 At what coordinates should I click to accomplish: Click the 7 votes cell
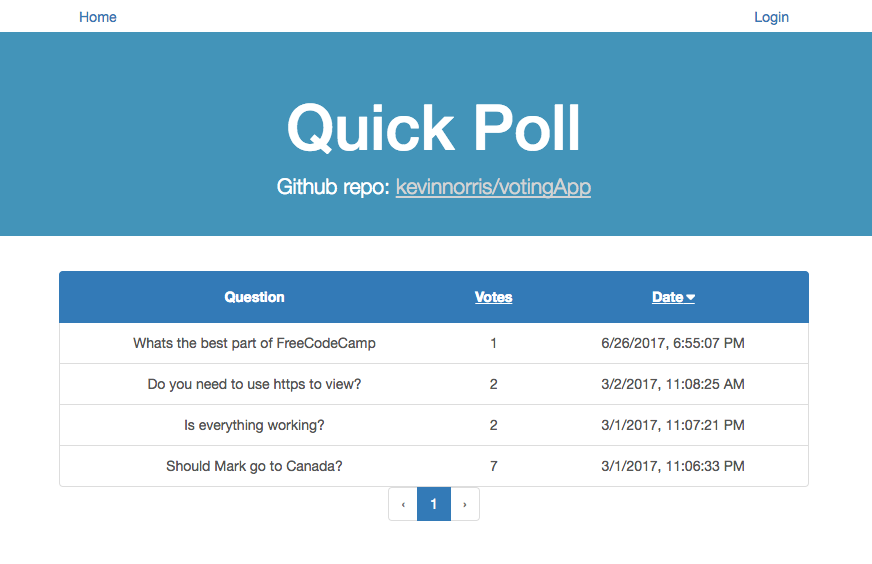click(x=494, y=466)
